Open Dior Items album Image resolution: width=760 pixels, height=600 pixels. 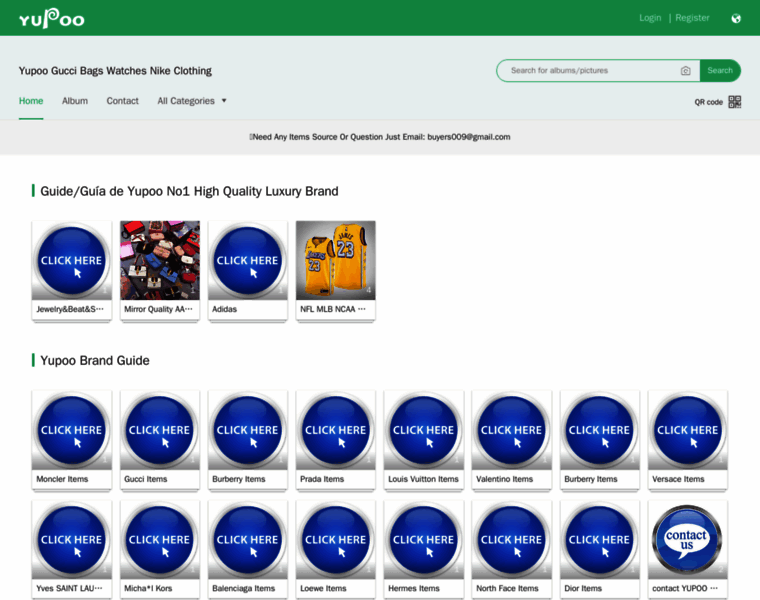click(x=600, y=540)
